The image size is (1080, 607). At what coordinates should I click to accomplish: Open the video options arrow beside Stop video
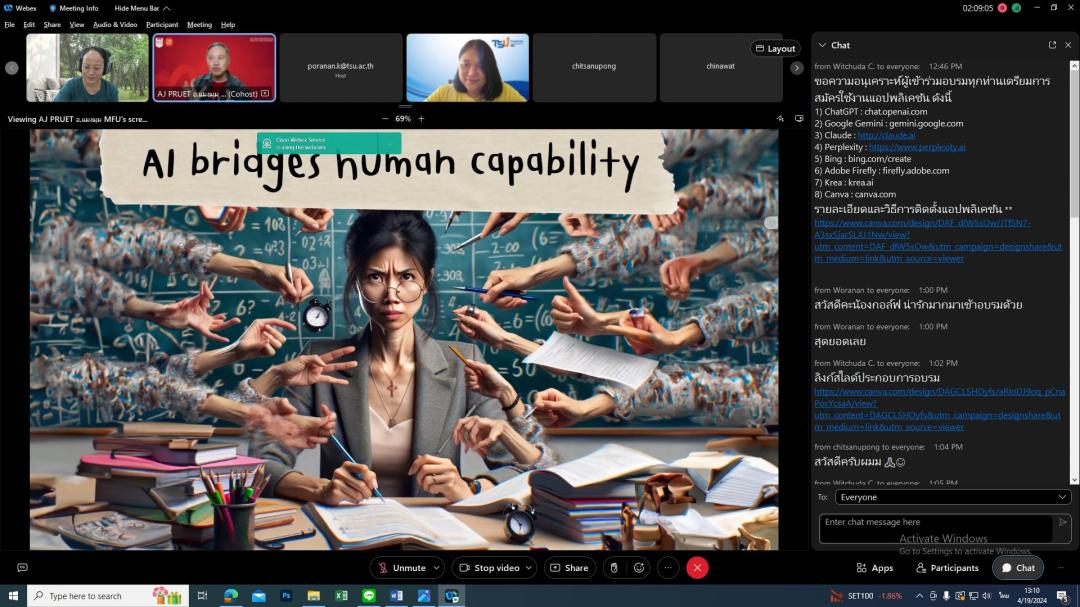pyautogui.click(x=530, y=568)
